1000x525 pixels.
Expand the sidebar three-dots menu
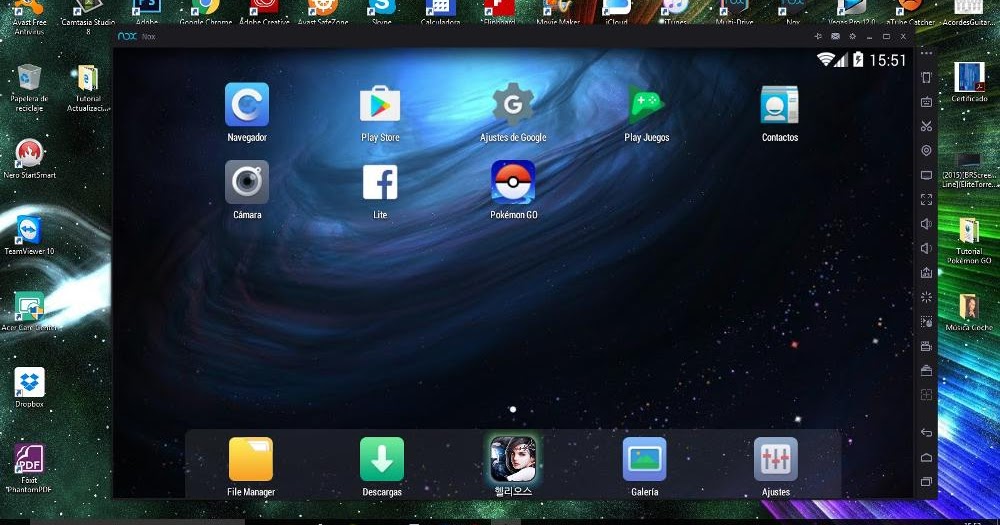[926, 53]
